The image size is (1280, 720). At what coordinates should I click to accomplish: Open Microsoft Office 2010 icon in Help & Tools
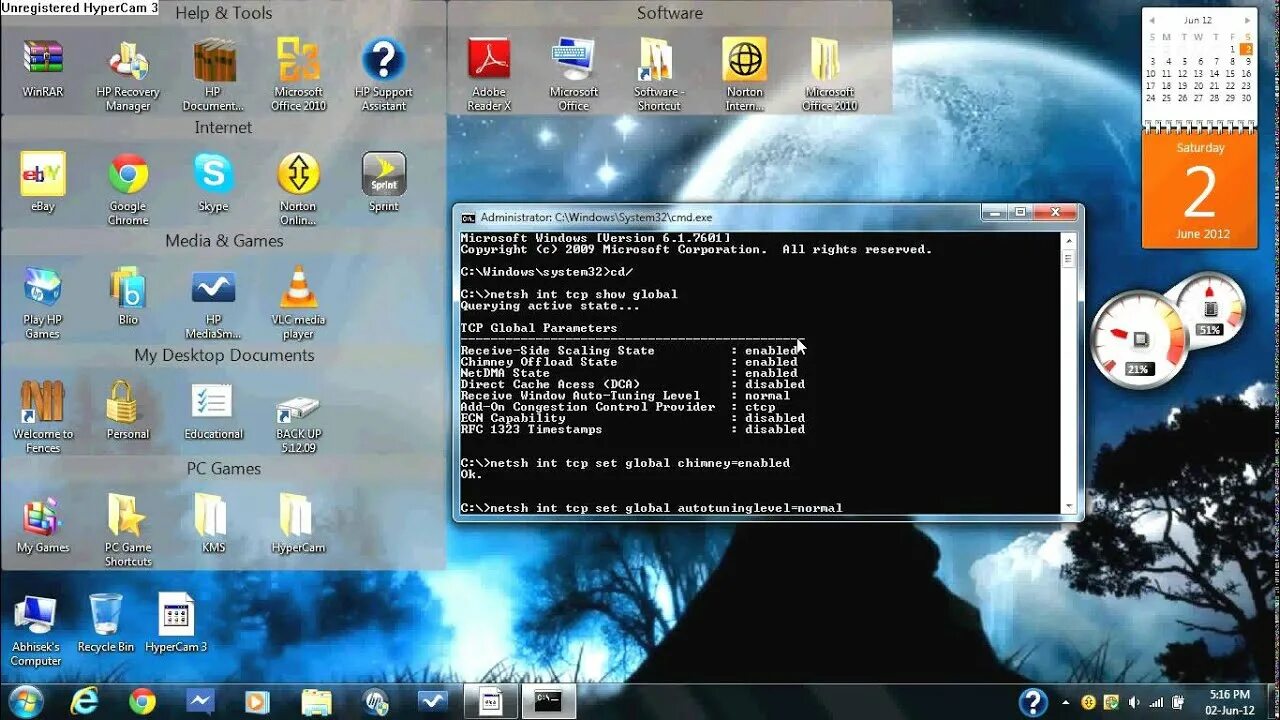(x=298, y=75)
